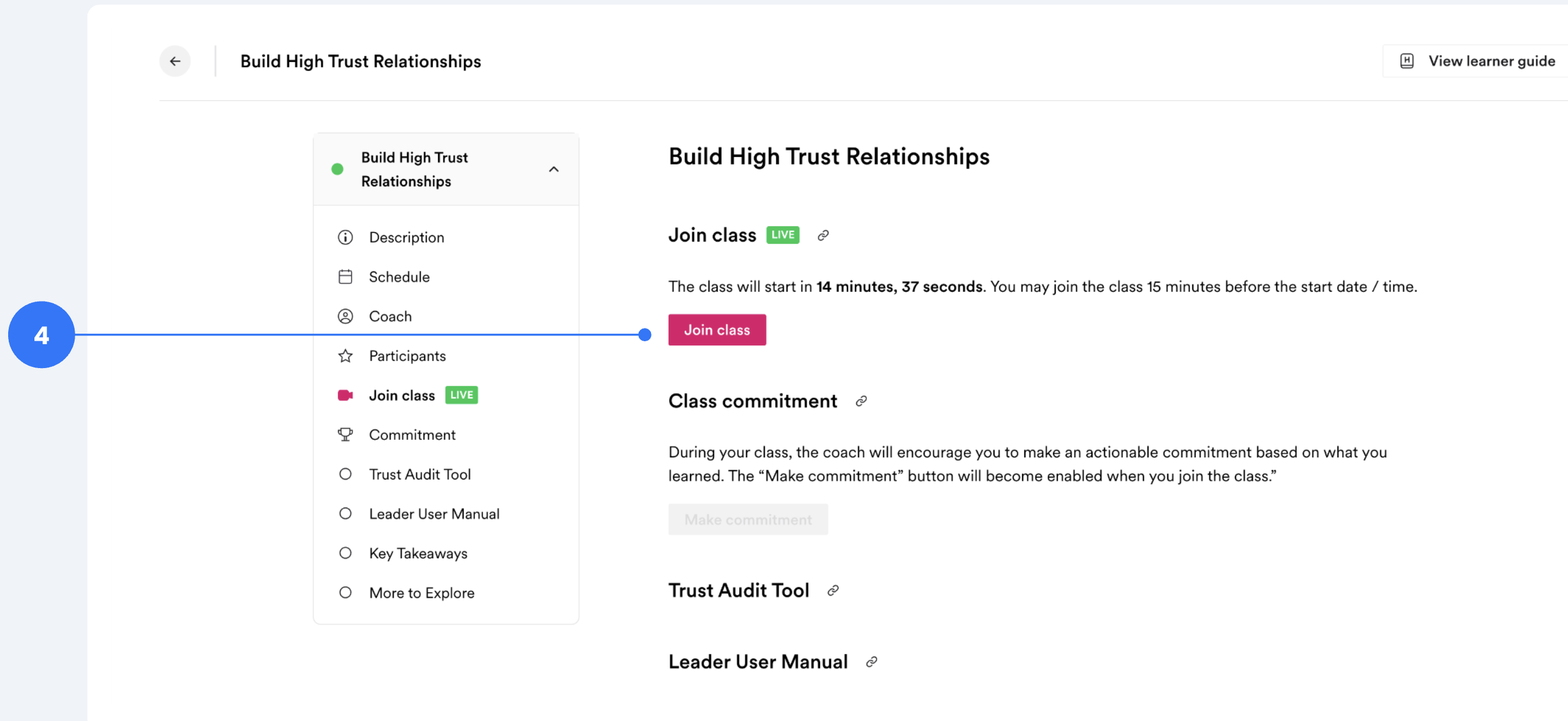Click circle marker beside More to Explore
Viewport: 1568px width, 721px height.
point(345,593)
